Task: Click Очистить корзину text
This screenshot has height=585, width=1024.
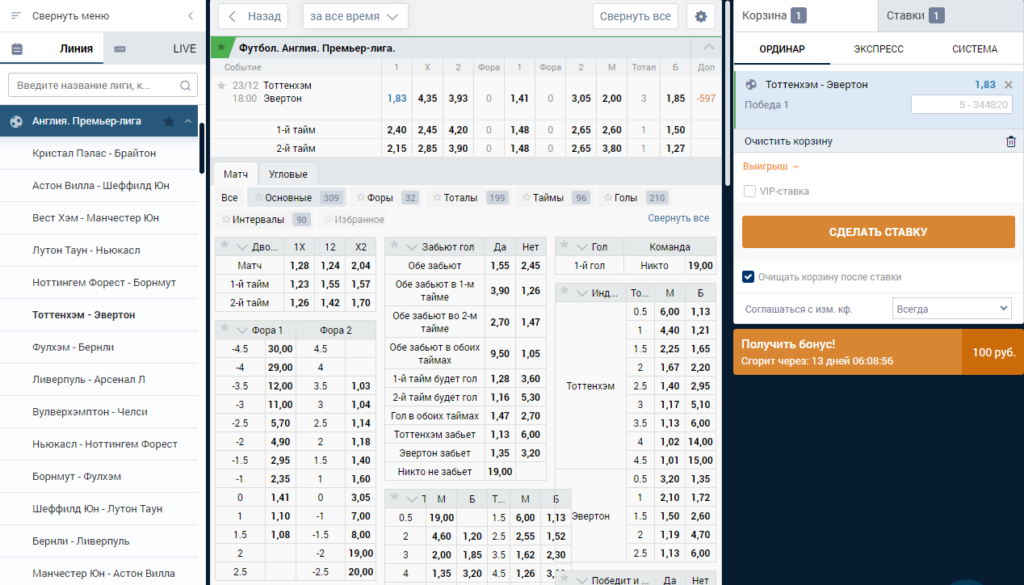Action: tap(788, 141)
